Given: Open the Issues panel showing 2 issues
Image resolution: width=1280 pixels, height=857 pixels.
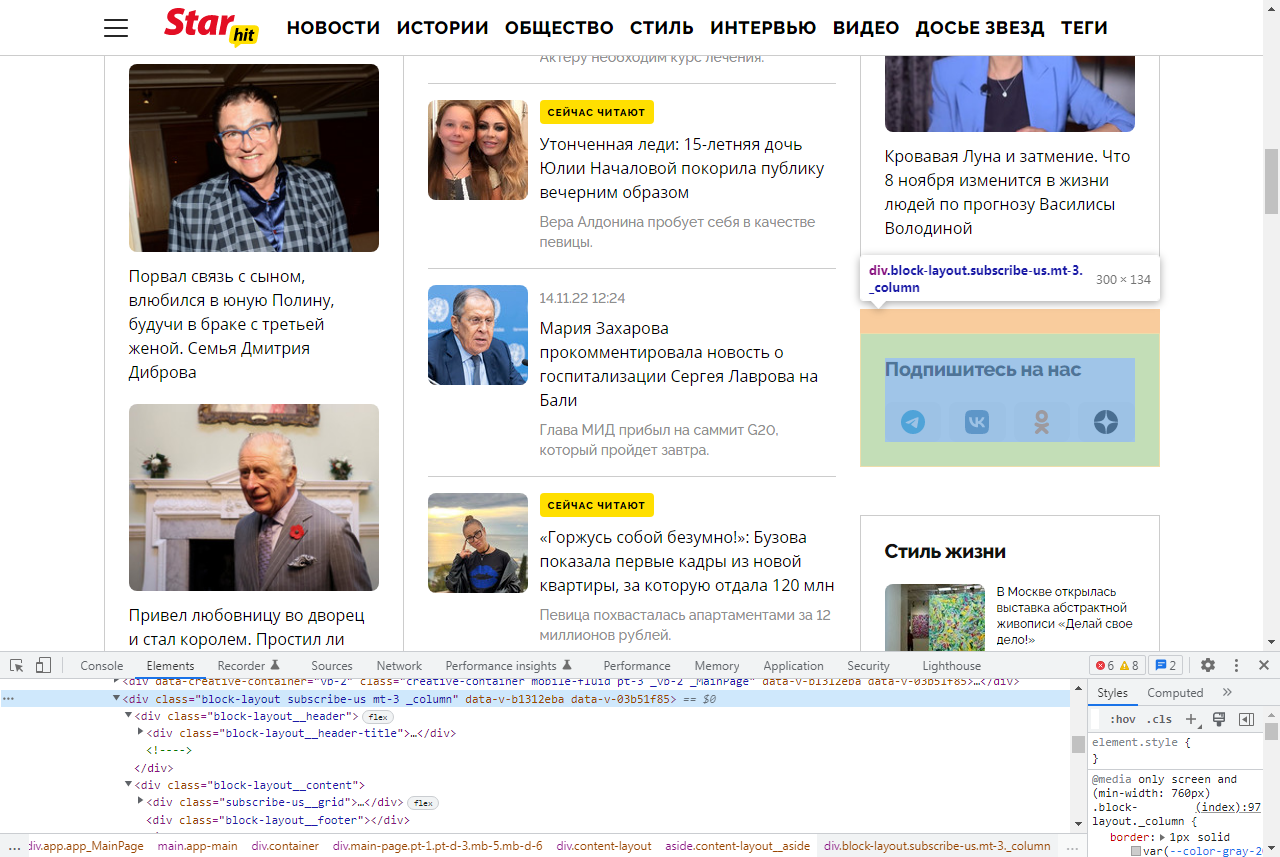Looking at the screenshot, I should point(1165,664).
